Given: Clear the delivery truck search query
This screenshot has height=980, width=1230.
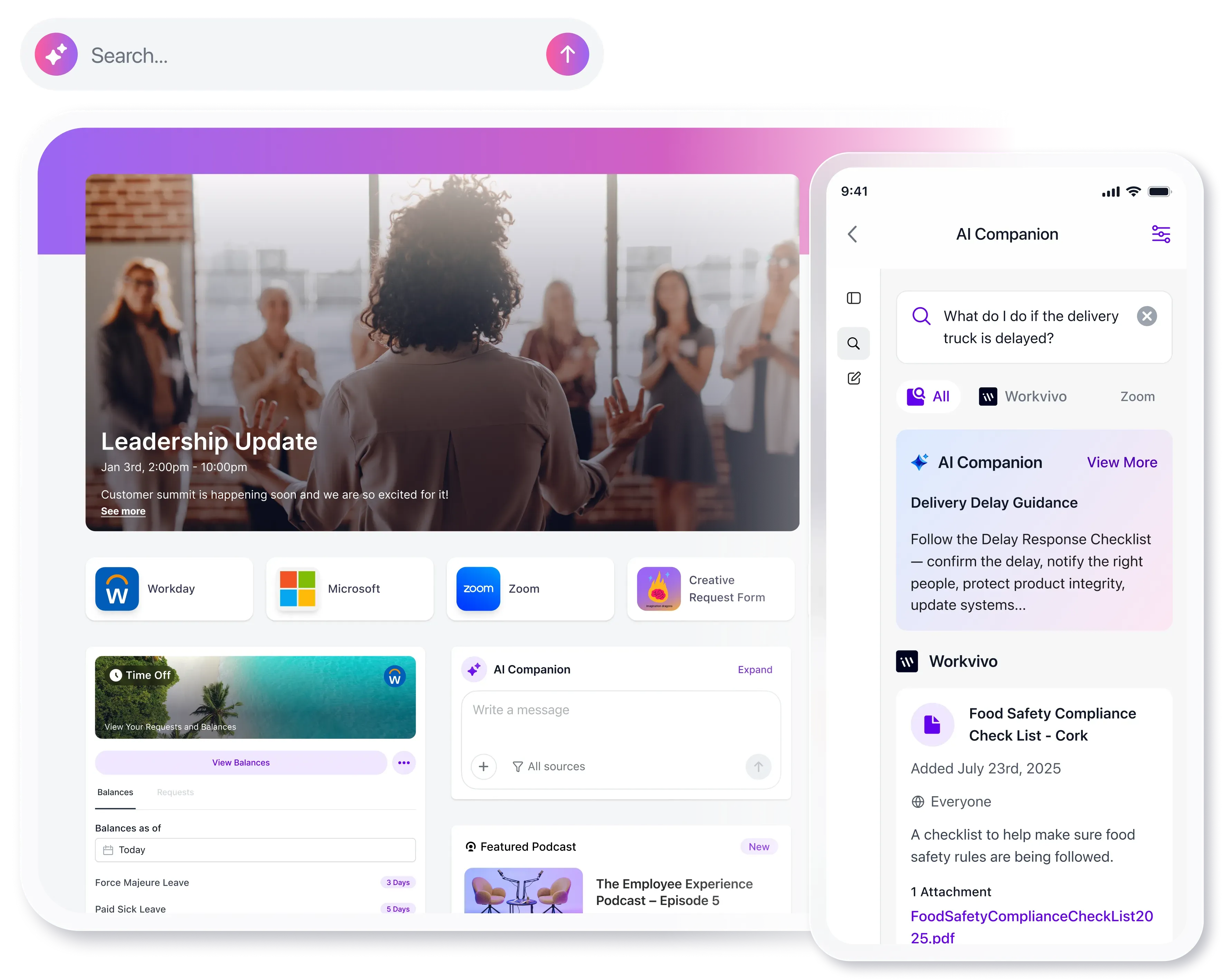Looking at the screenshot, I should click(x=1147, y=316).
